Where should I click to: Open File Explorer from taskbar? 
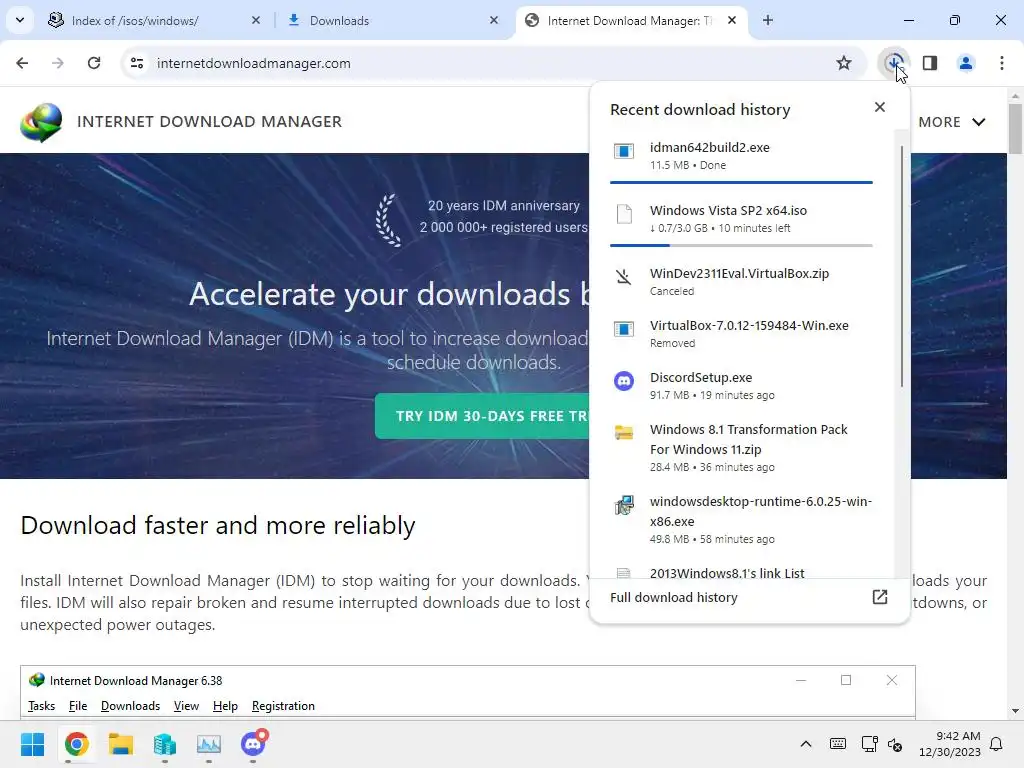(x=121, y=744)
